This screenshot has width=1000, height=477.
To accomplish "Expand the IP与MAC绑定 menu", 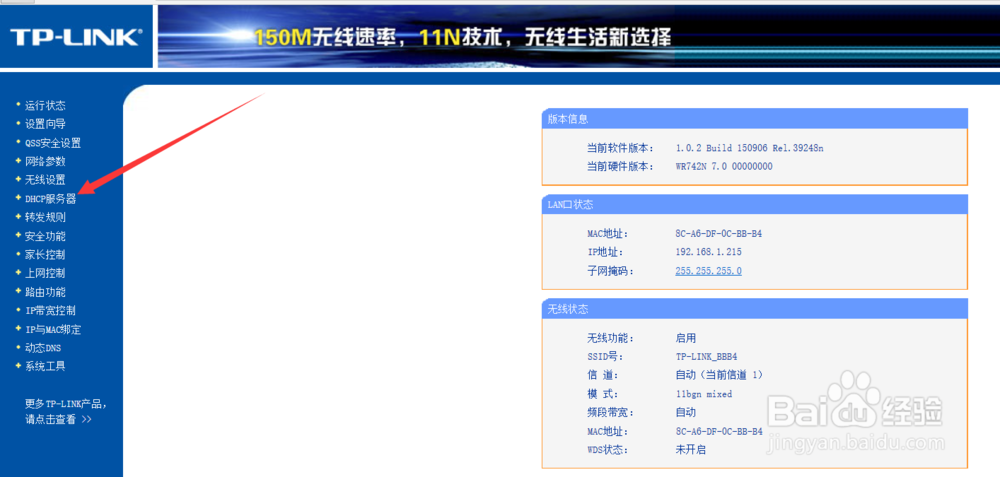I will [x=53, y=330].
